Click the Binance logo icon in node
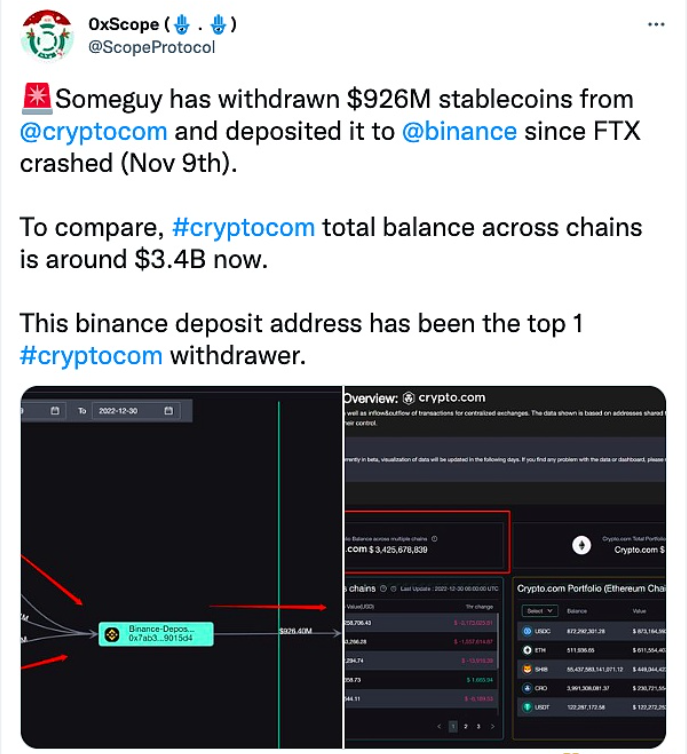 pyautogui.click(x=116, y=633)
